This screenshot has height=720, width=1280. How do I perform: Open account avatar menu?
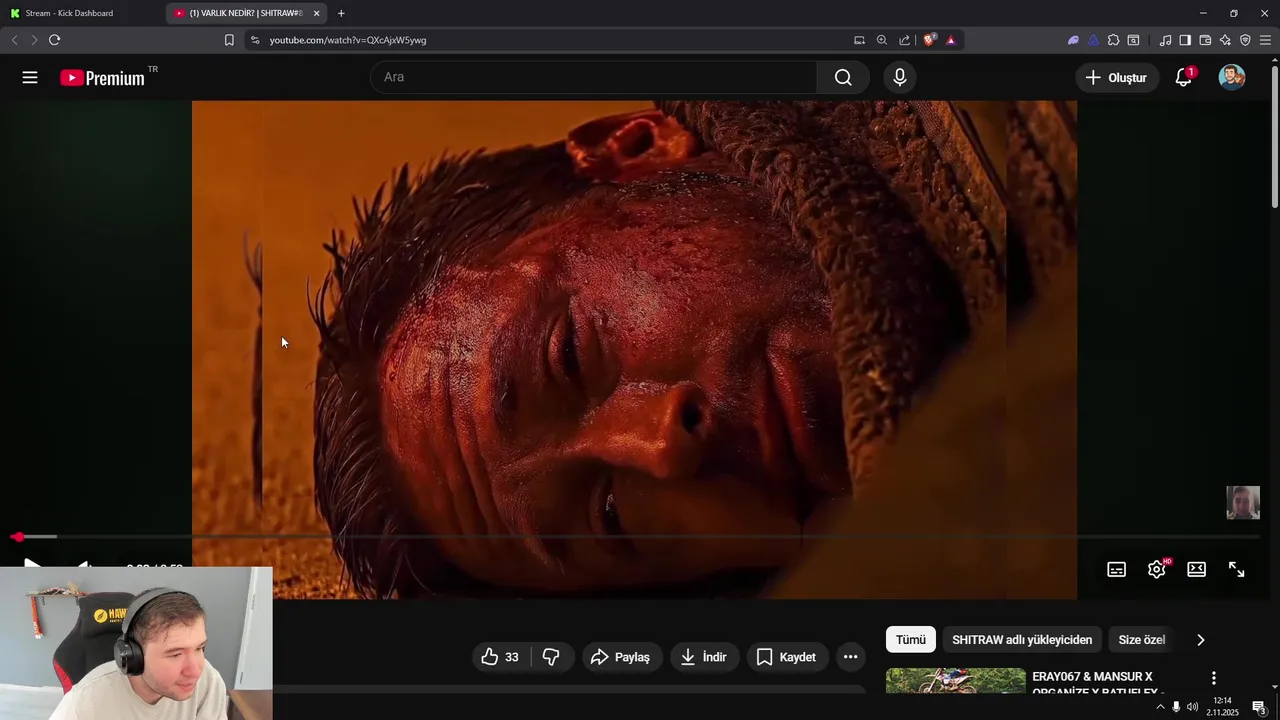tap(1232, 77)
